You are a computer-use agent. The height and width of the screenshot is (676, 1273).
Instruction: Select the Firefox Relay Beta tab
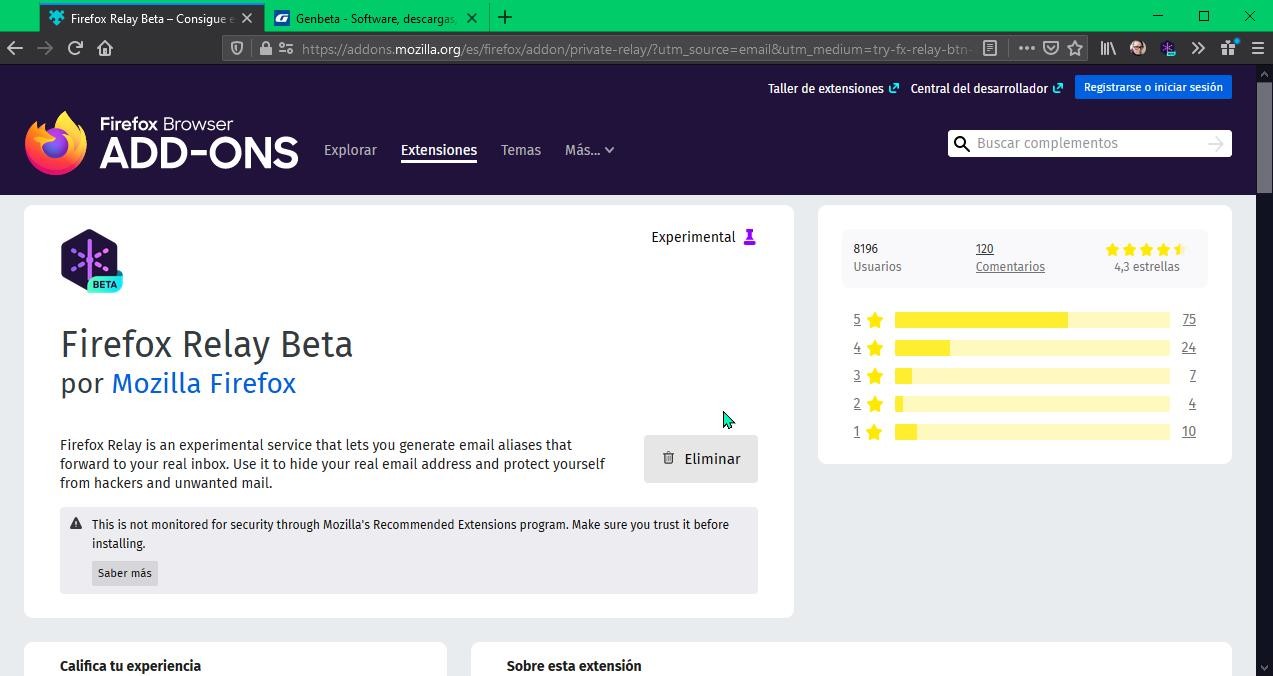pyautogui.click(x=152, y=18)
